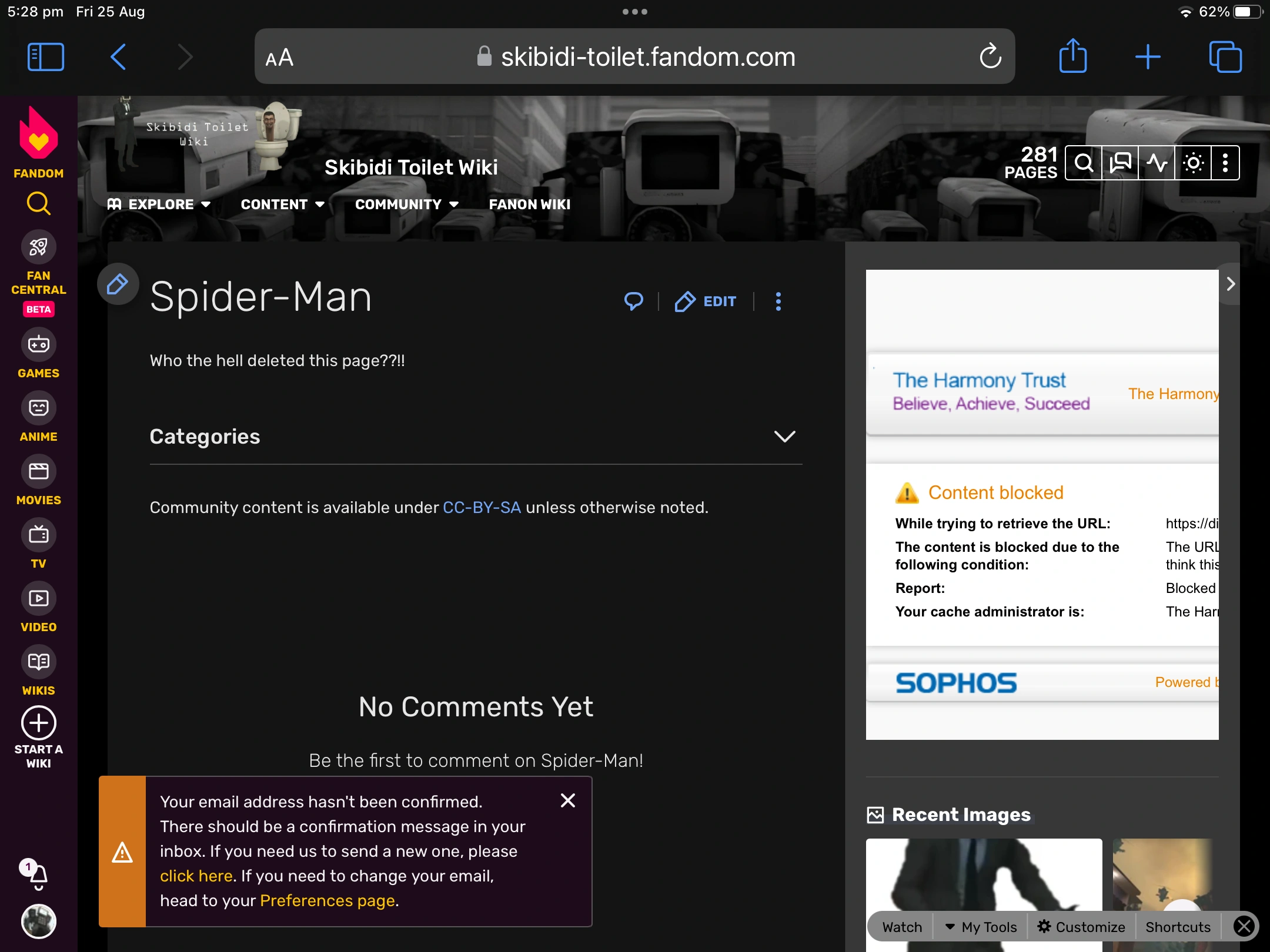Viewport: 1270px width, 952px height.
Task: Open the sidebar search magnifier
Action: [x=38, y=204]
